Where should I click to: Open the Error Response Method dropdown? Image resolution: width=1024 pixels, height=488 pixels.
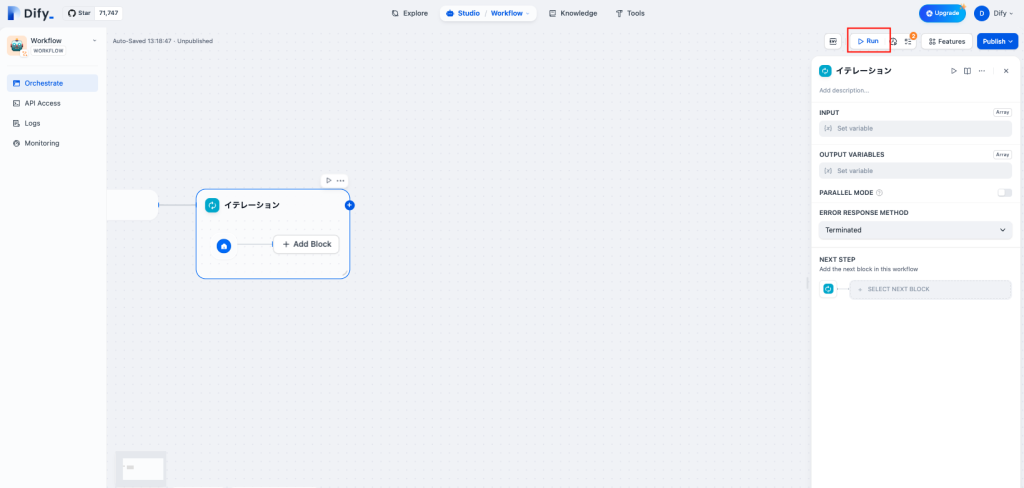pyautogui.click(x=915, y=230)
